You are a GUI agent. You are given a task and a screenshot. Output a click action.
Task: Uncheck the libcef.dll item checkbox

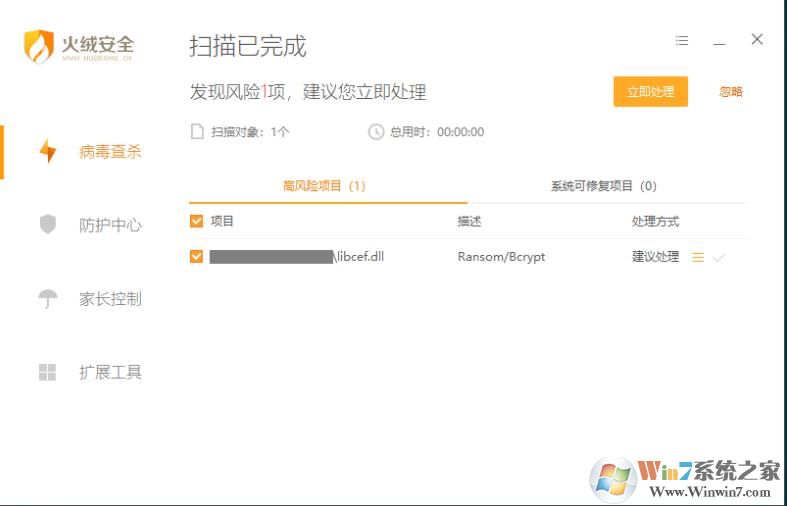196,257
